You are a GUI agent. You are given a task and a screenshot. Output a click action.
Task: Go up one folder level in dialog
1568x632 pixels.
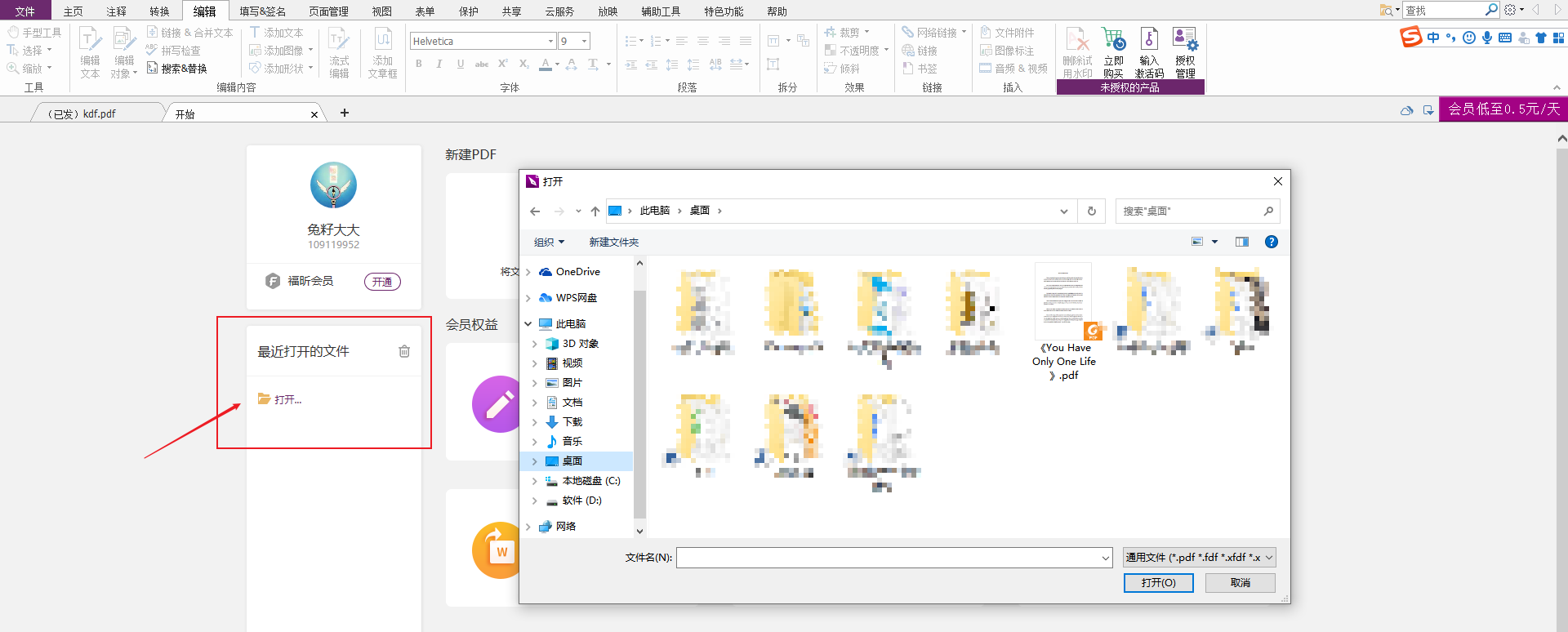(595, 211)
